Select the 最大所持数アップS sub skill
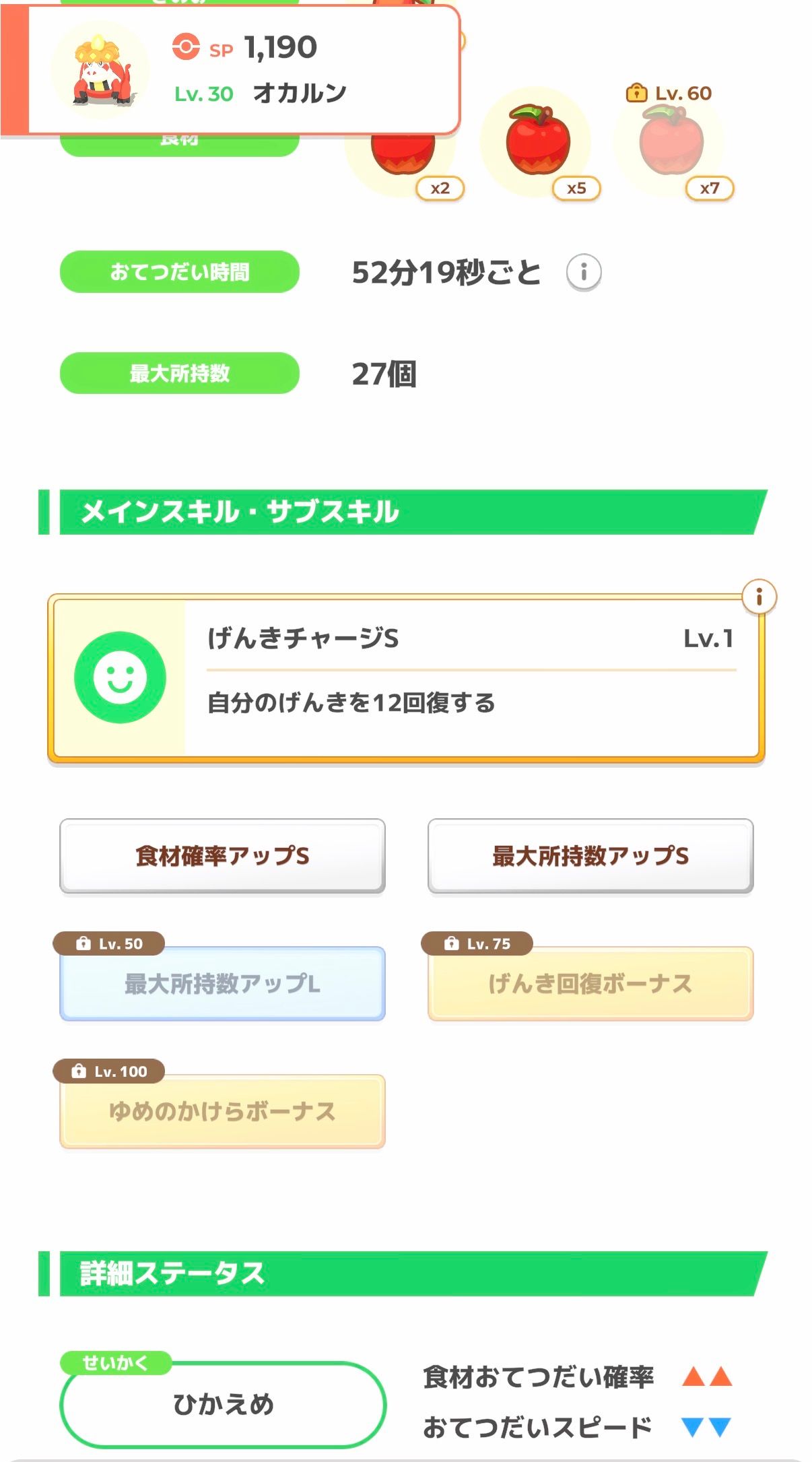This screenshot has height=1462, width=812. (x=590, y=856)
